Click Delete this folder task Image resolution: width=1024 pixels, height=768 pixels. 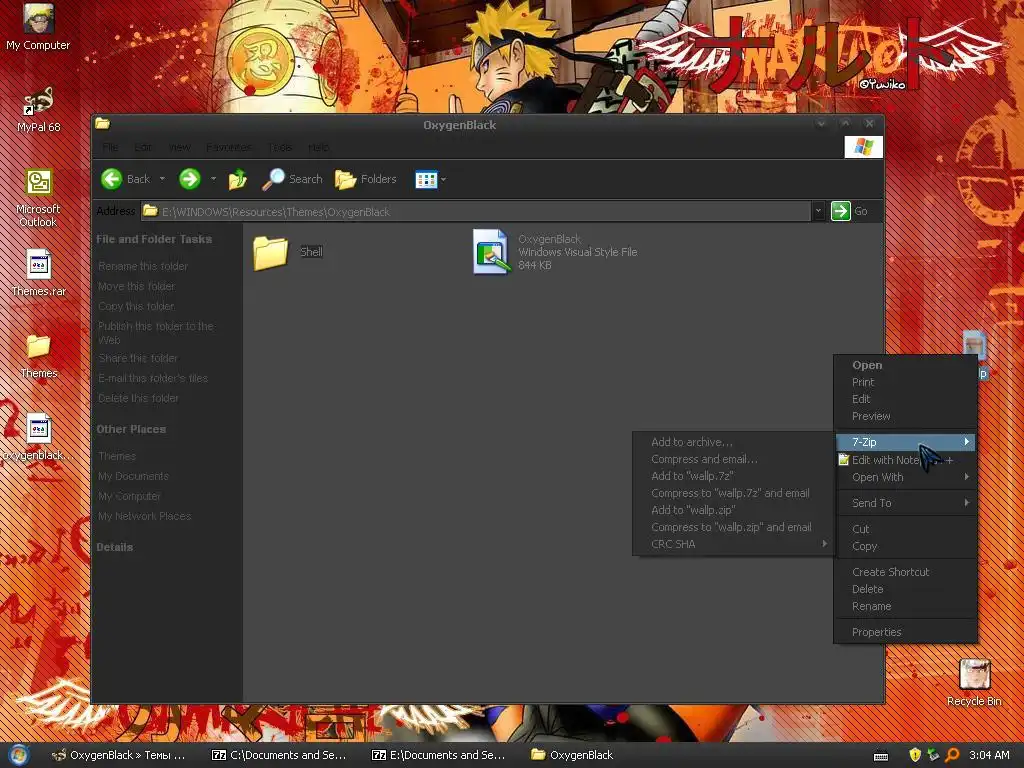point(138,398)
